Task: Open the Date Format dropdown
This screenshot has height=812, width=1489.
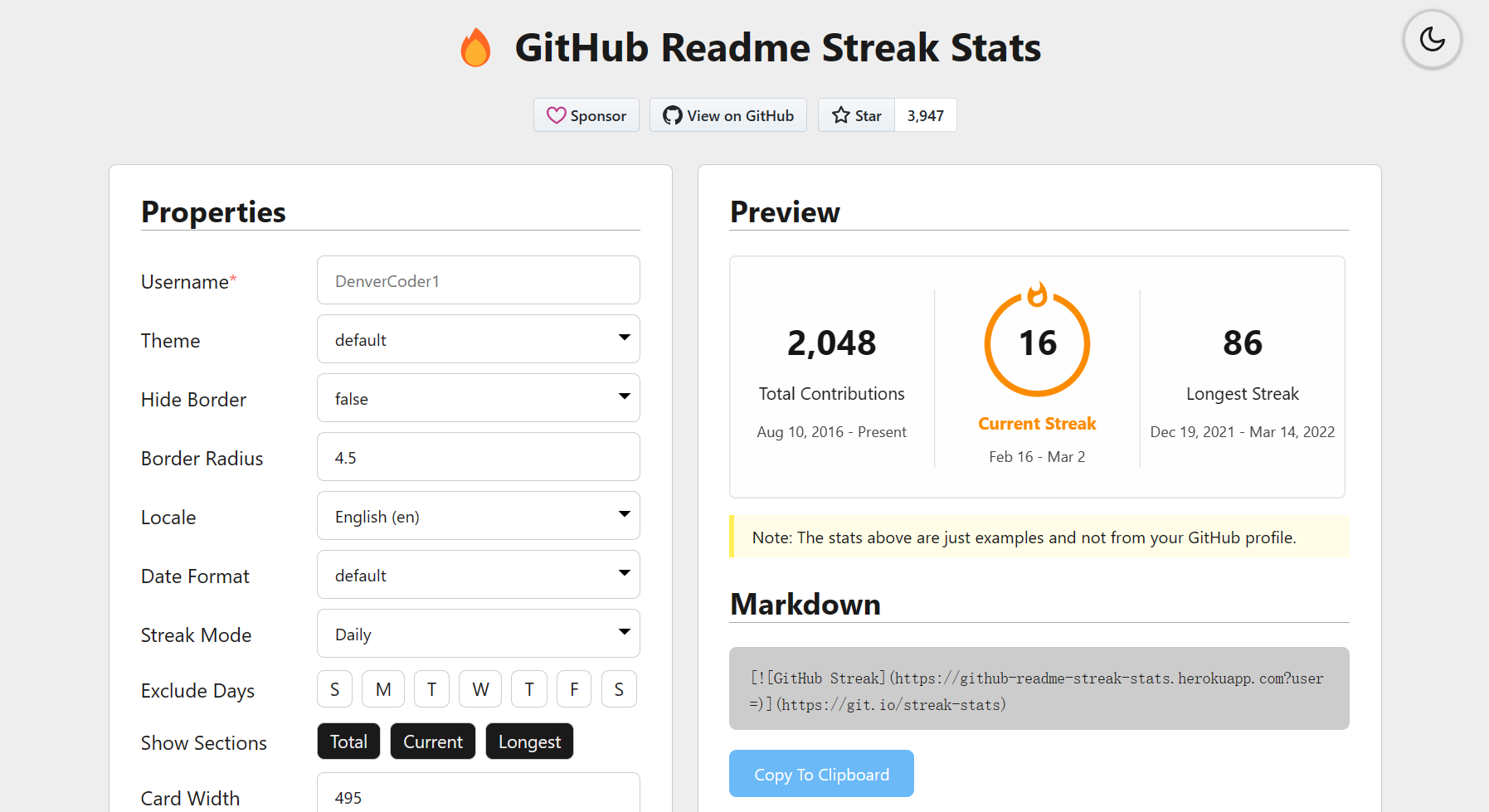Action: (x=479, y=575)
